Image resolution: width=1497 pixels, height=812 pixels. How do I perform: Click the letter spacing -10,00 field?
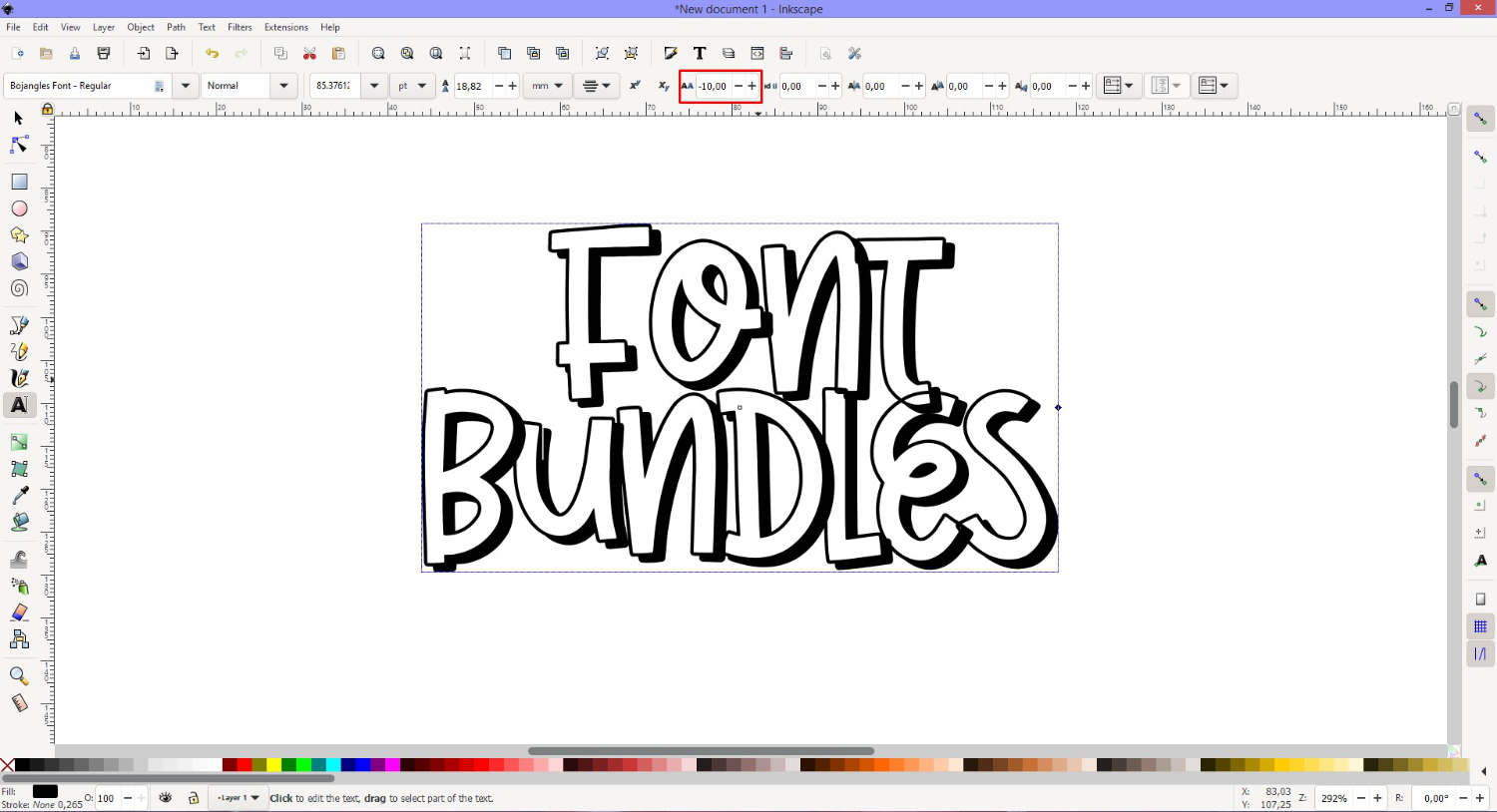click(713, 86)
